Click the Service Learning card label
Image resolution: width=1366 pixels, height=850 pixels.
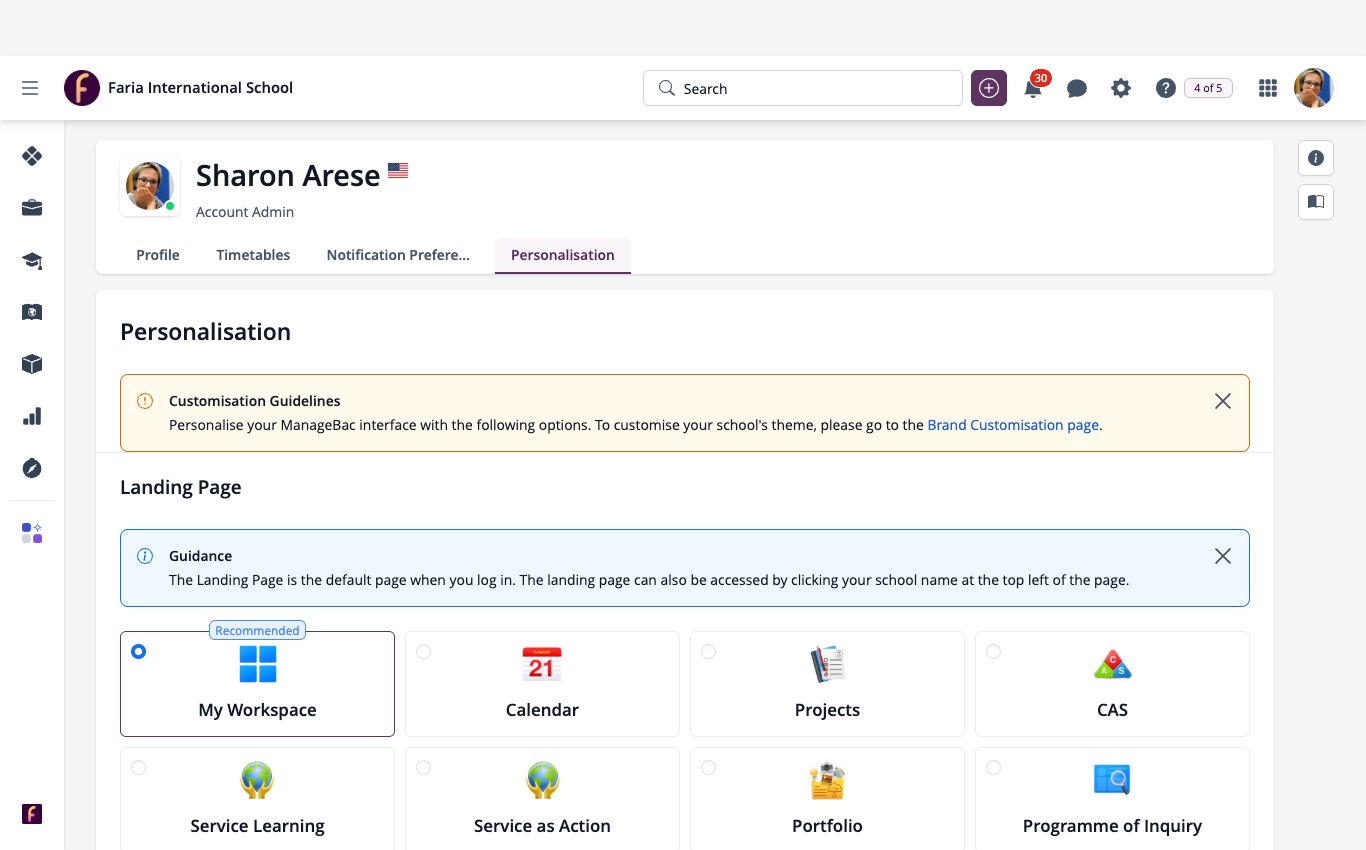[x=257, y=826]
